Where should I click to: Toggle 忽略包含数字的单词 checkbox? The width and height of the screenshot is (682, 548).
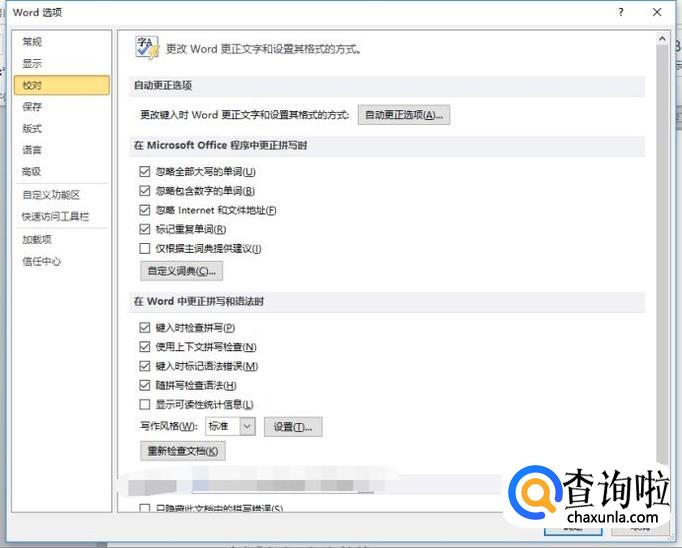144,190
